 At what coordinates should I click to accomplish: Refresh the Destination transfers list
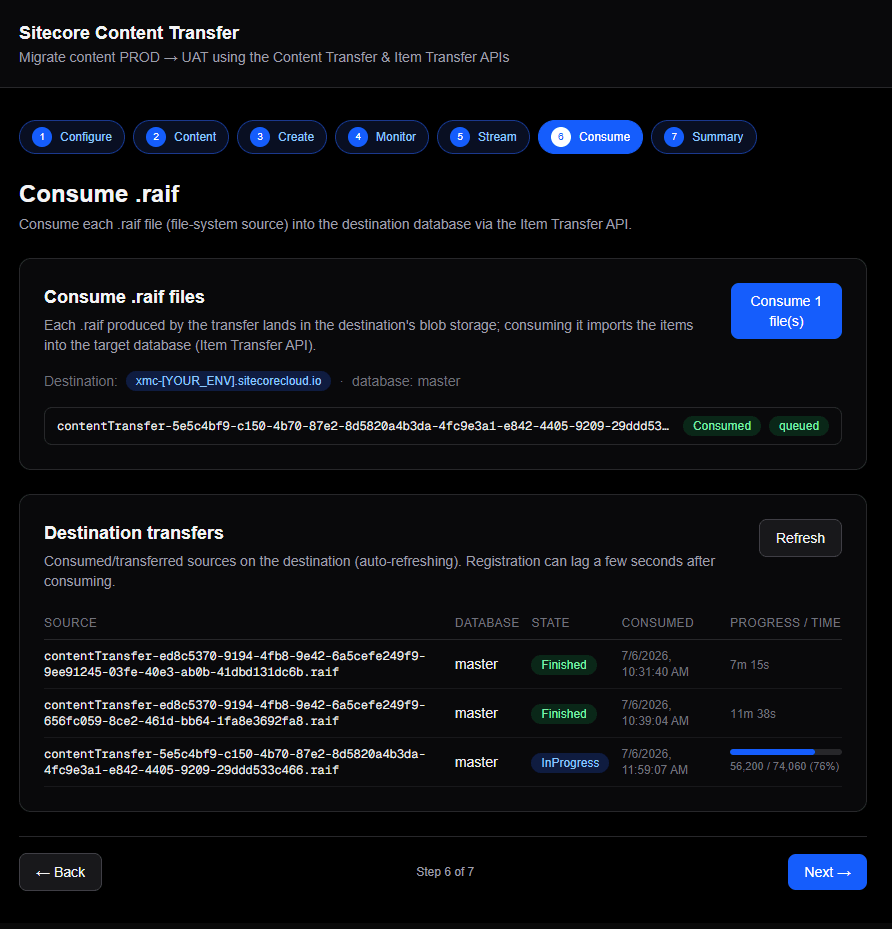(x=800, y=538)
